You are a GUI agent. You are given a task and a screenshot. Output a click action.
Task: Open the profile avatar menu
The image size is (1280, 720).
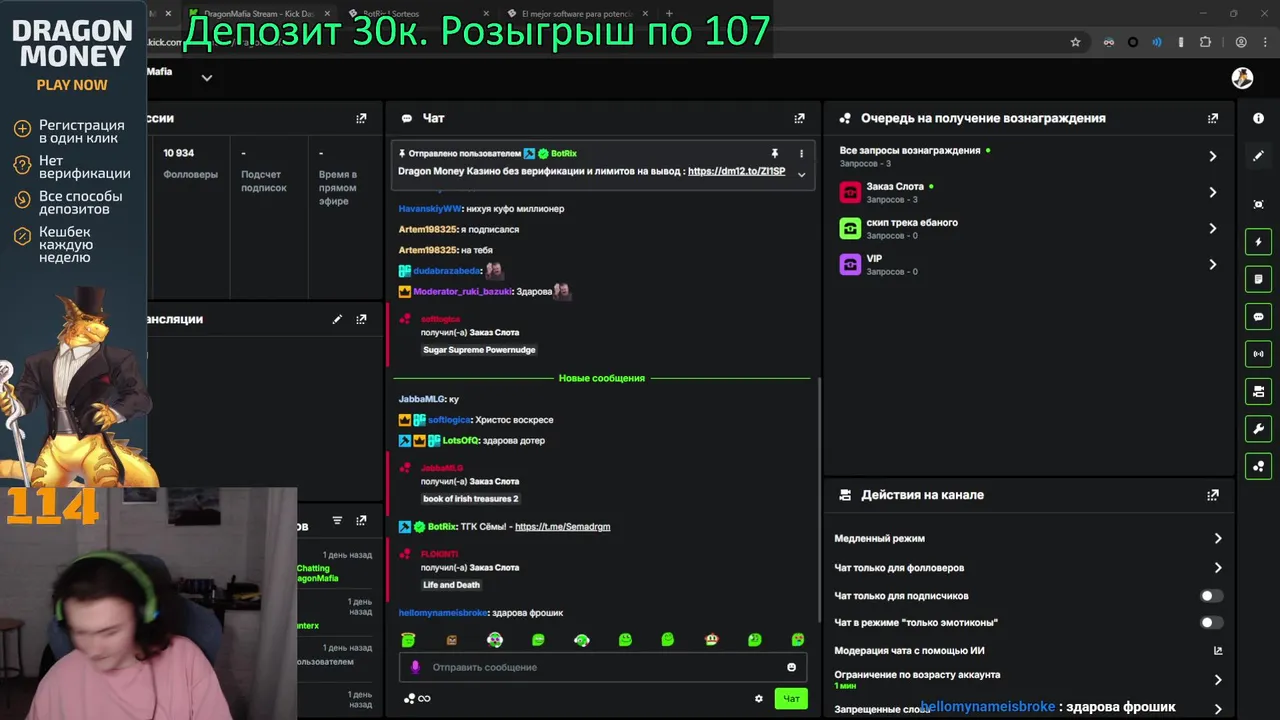click(x=1242, y=78)
